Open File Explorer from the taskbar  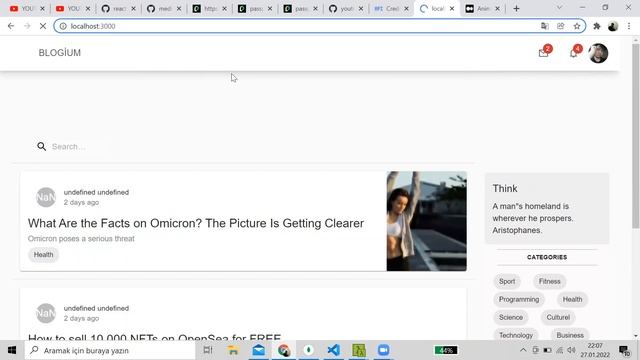pyautogui.click(x=233, y=350)
